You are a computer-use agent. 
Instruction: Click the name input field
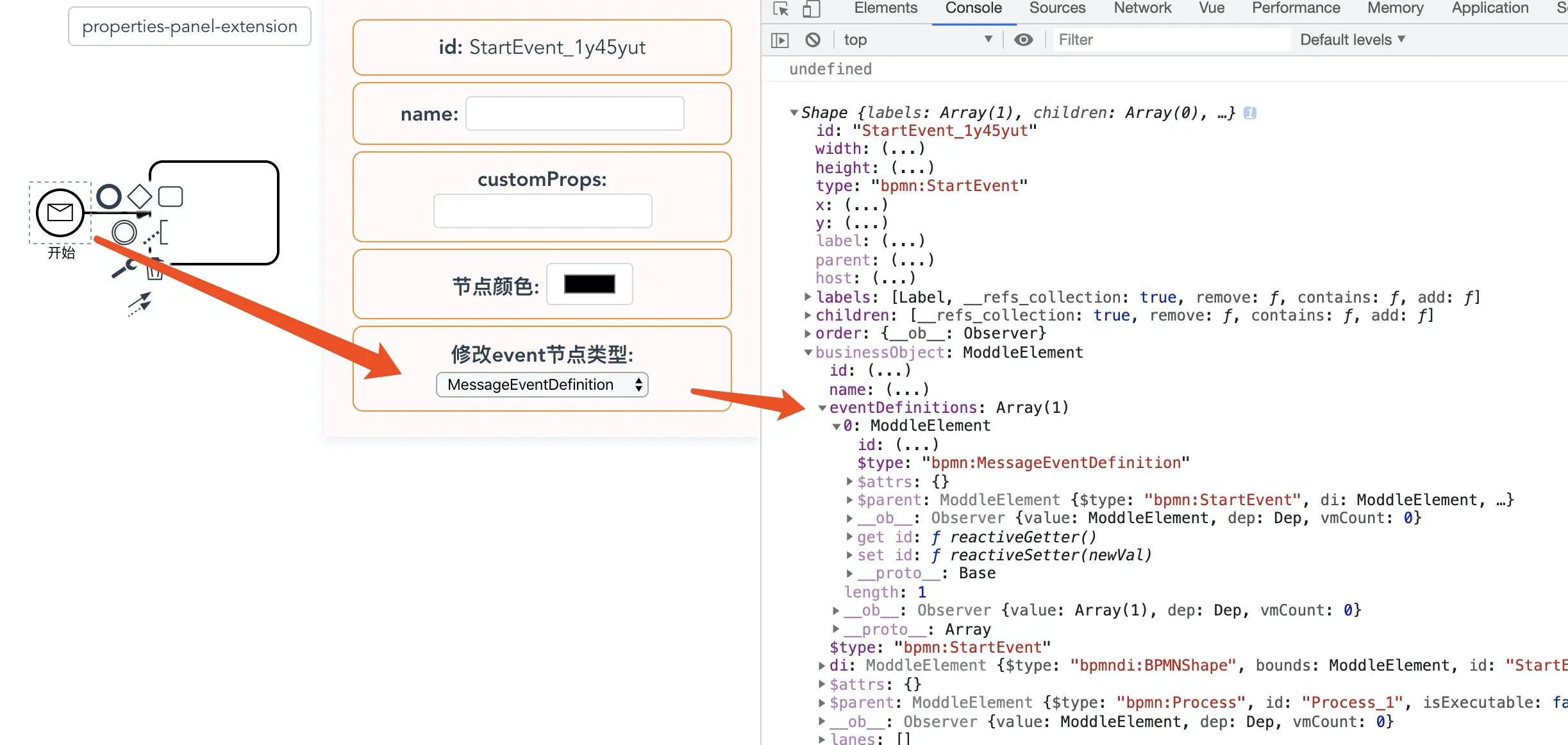pyautogui.click(x=574, y=114)
